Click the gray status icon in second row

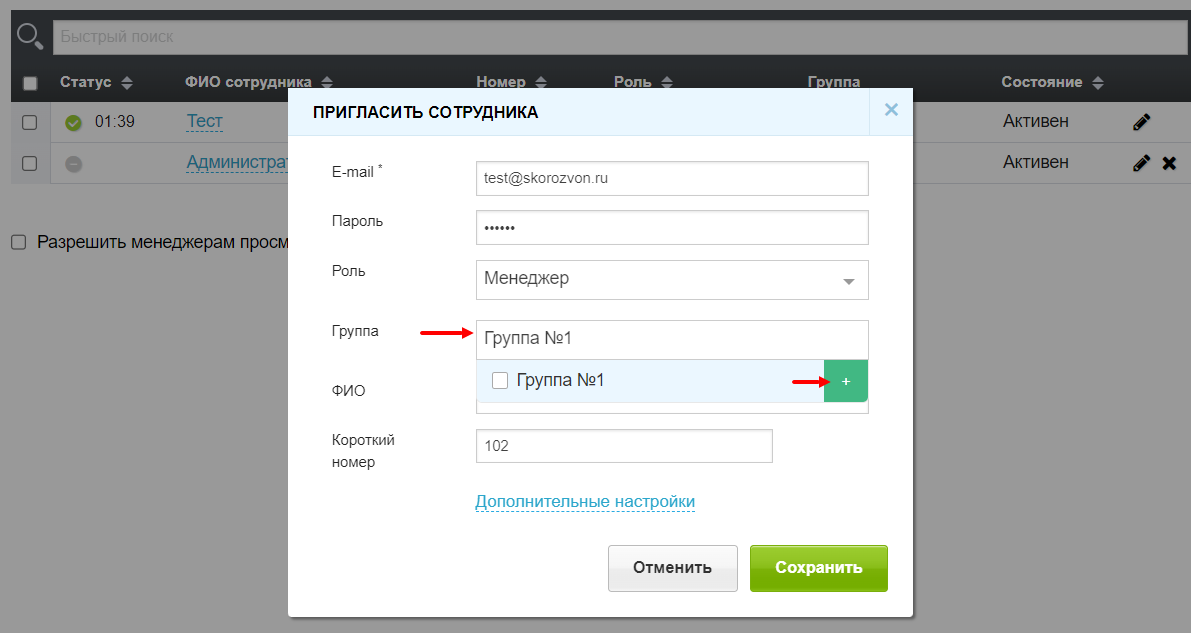click(73, 164)
